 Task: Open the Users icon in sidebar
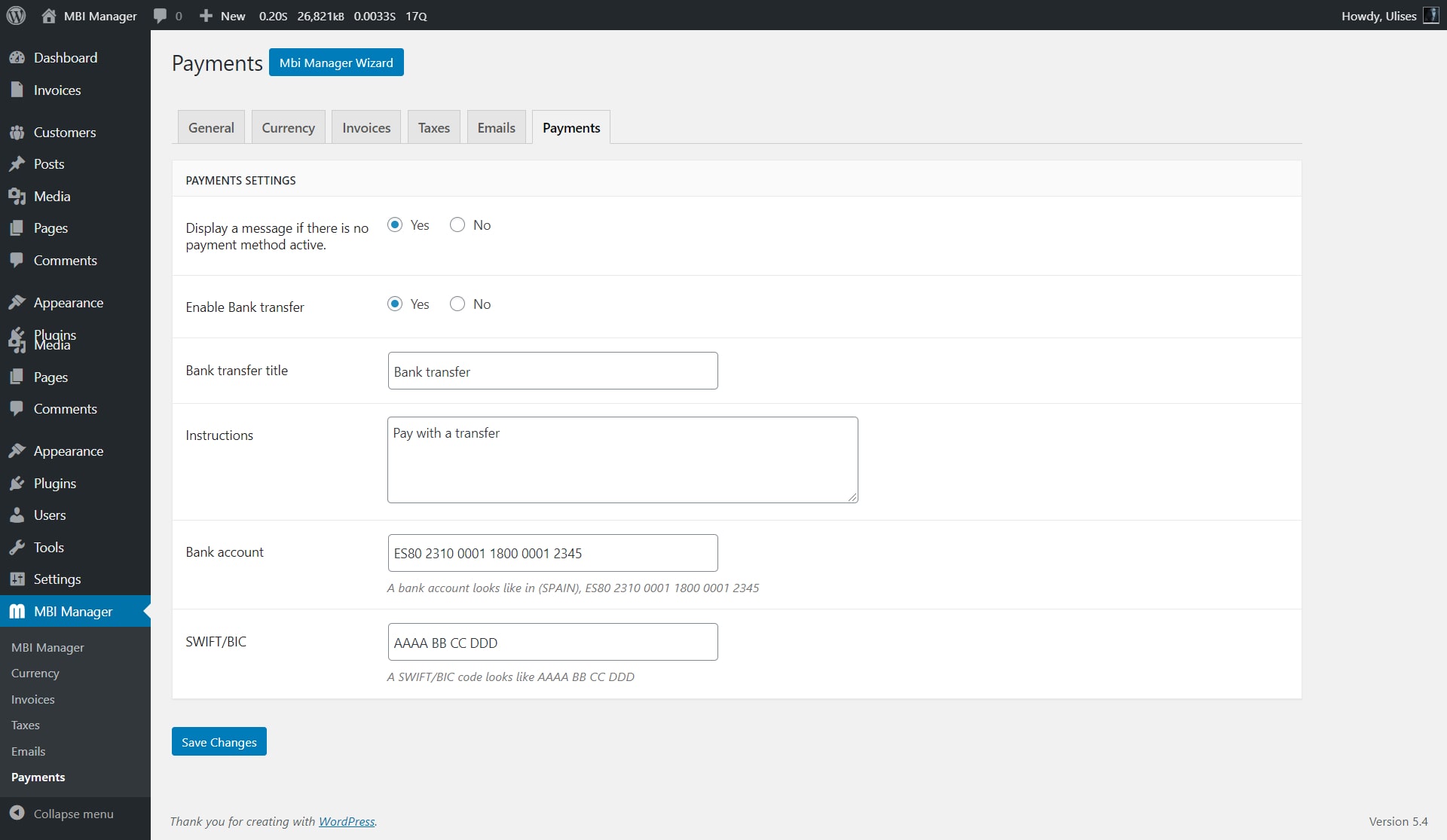pyautogui.click(x=17, y=515)
